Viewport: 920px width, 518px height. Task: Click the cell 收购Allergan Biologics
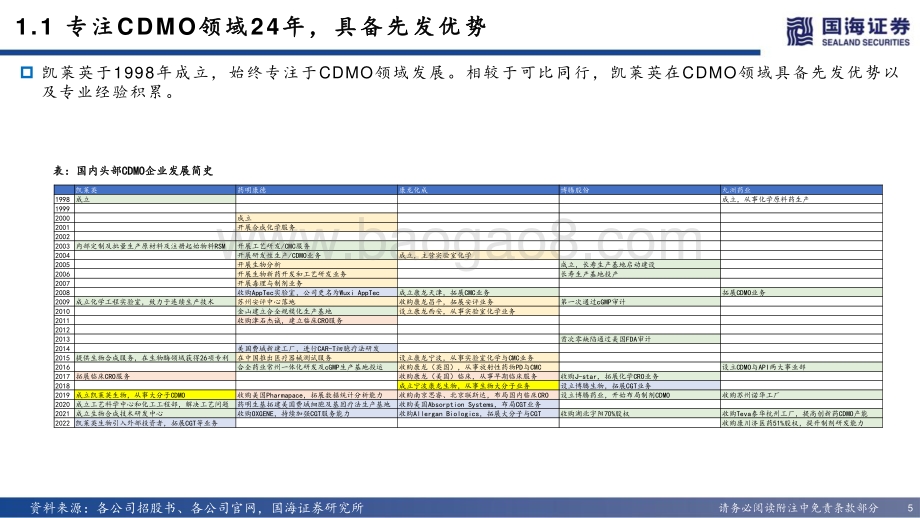478,414
